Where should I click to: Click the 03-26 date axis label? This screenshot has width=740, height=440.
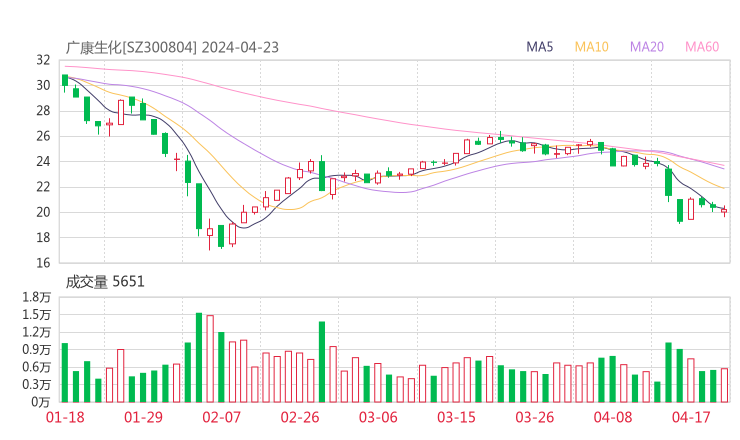coord(534,417)
